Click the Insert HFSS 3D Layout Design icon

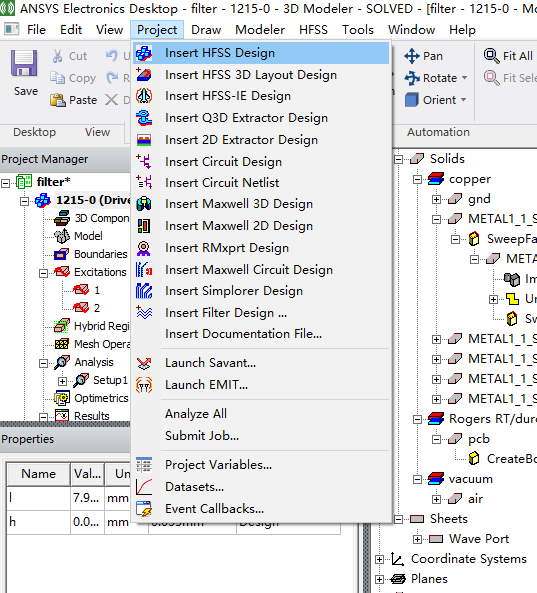144,75
